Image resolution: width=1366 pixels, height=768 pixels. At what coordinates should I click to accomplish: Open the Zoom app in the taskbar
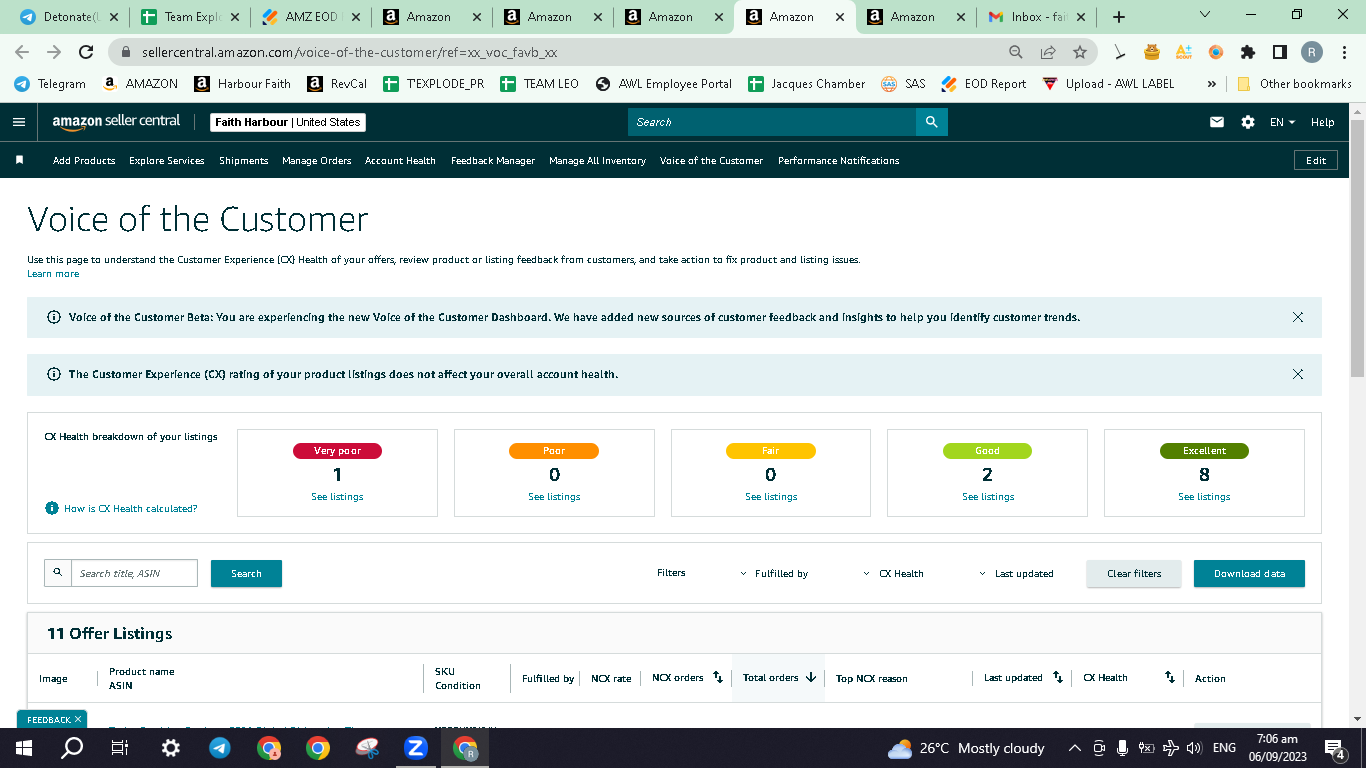(x=415, y=748)
